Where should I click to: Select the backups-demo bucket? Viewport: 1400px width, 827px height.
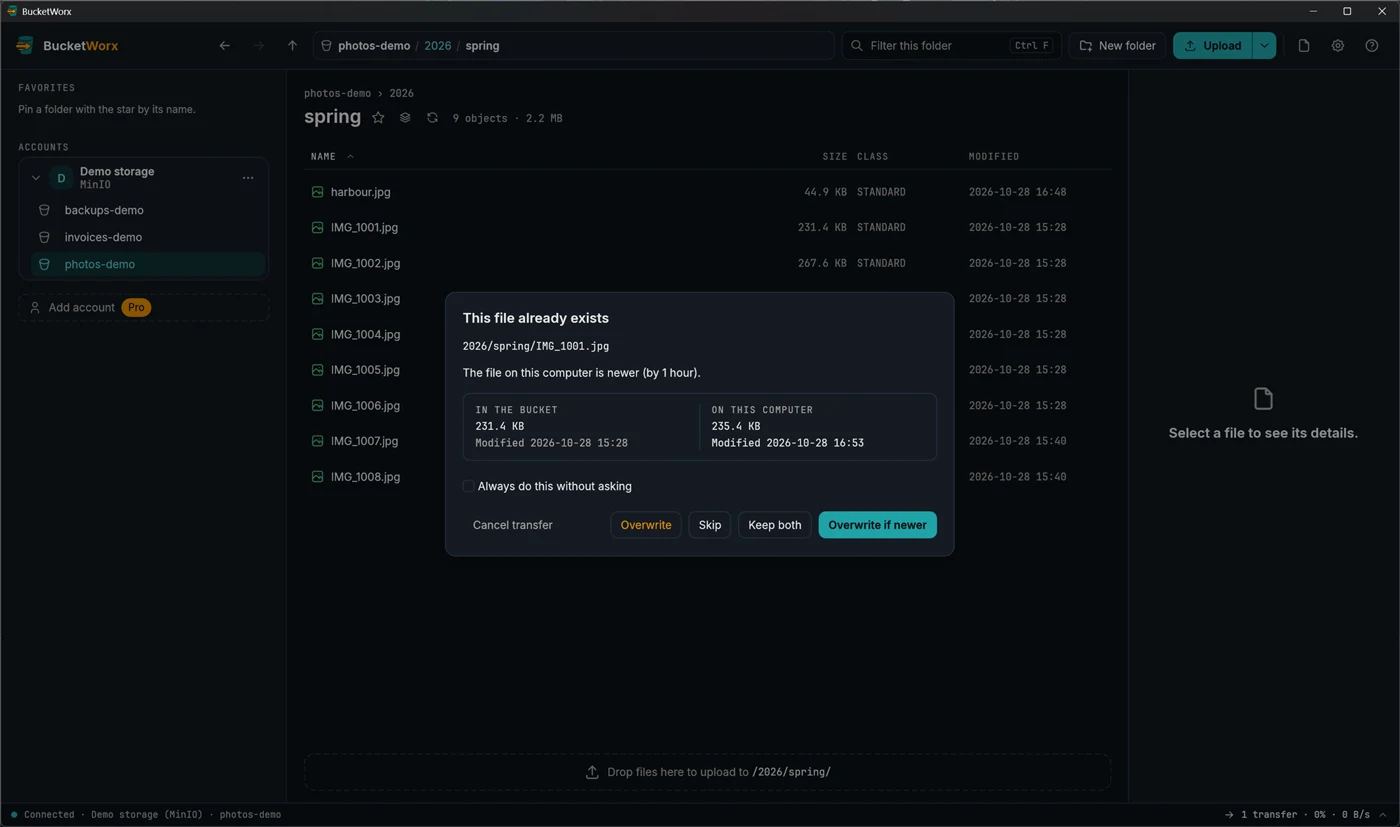click(x=148, y=210)
